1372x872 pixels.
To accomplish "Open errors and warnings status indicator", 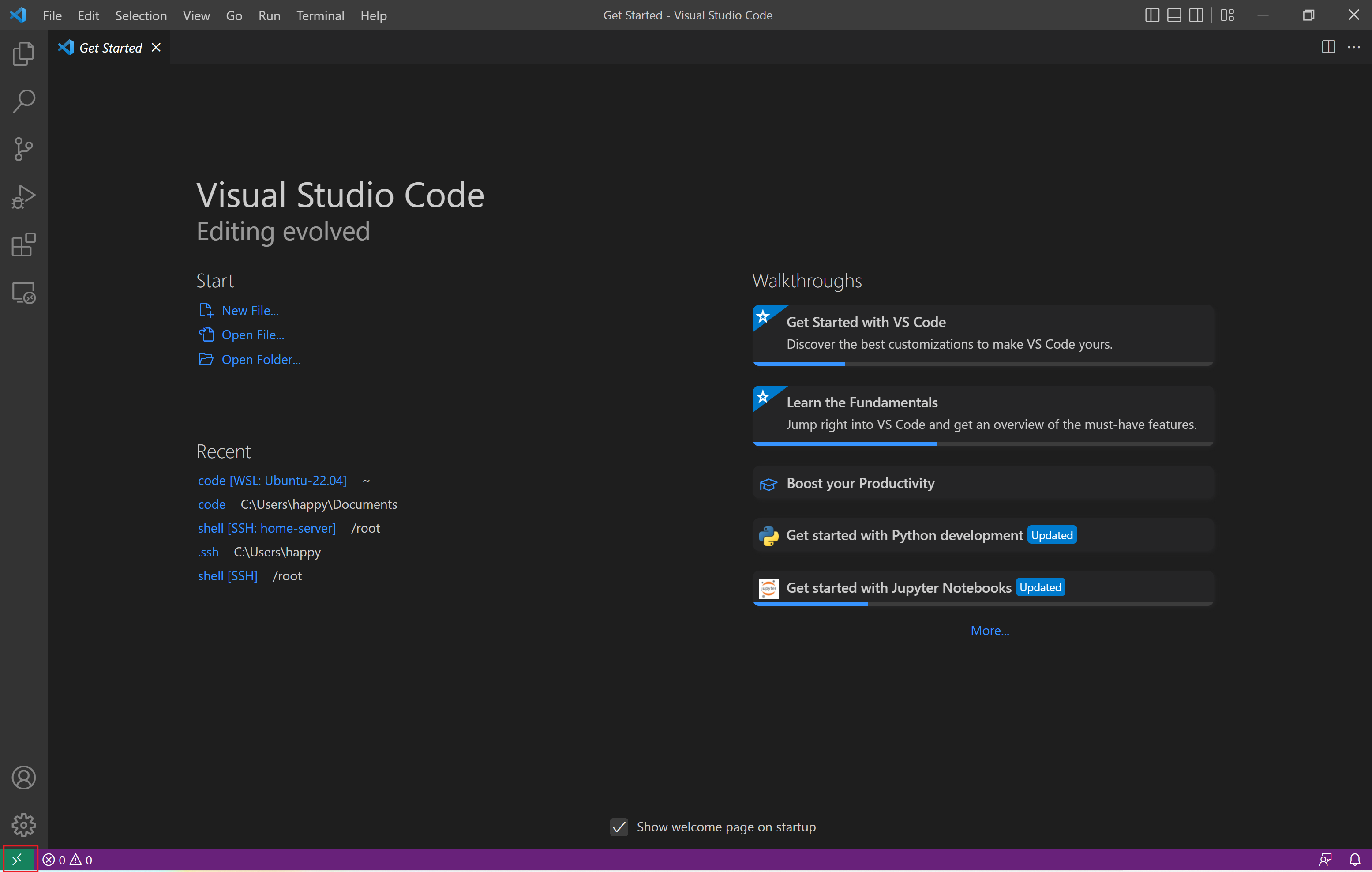I will tap(67, 860).
